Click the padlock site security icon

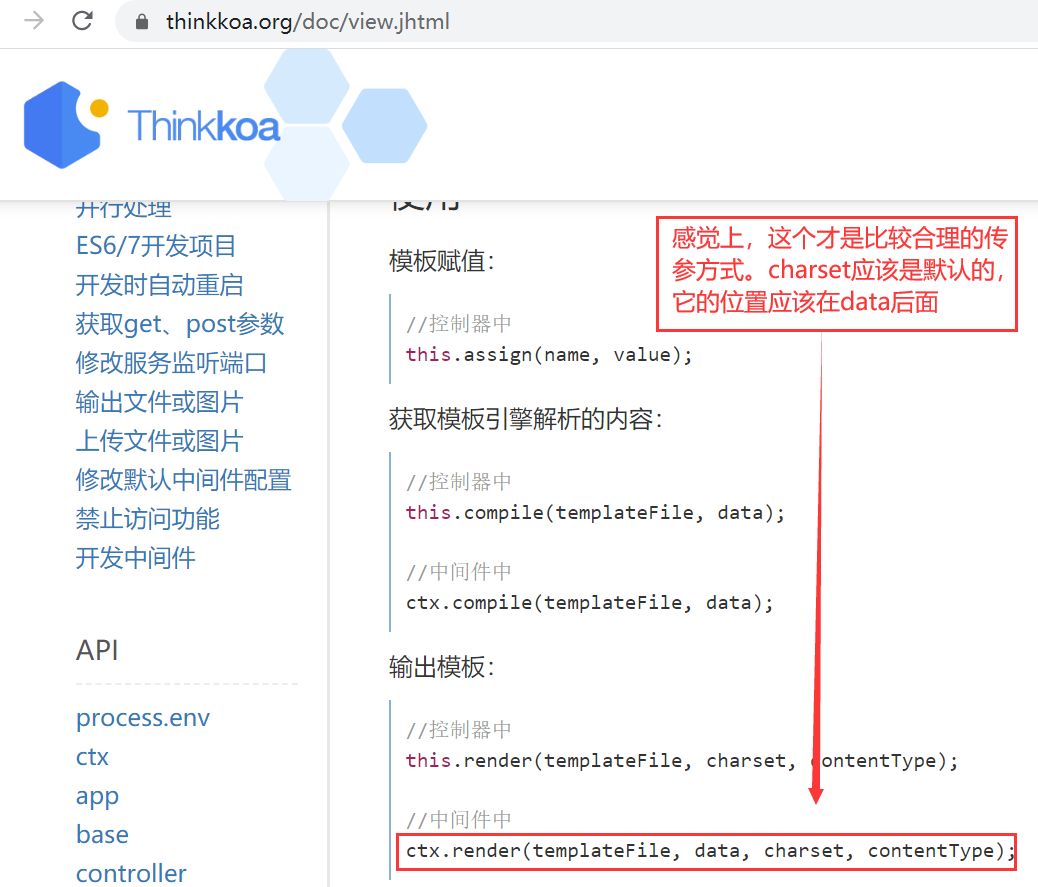point(141,22)
